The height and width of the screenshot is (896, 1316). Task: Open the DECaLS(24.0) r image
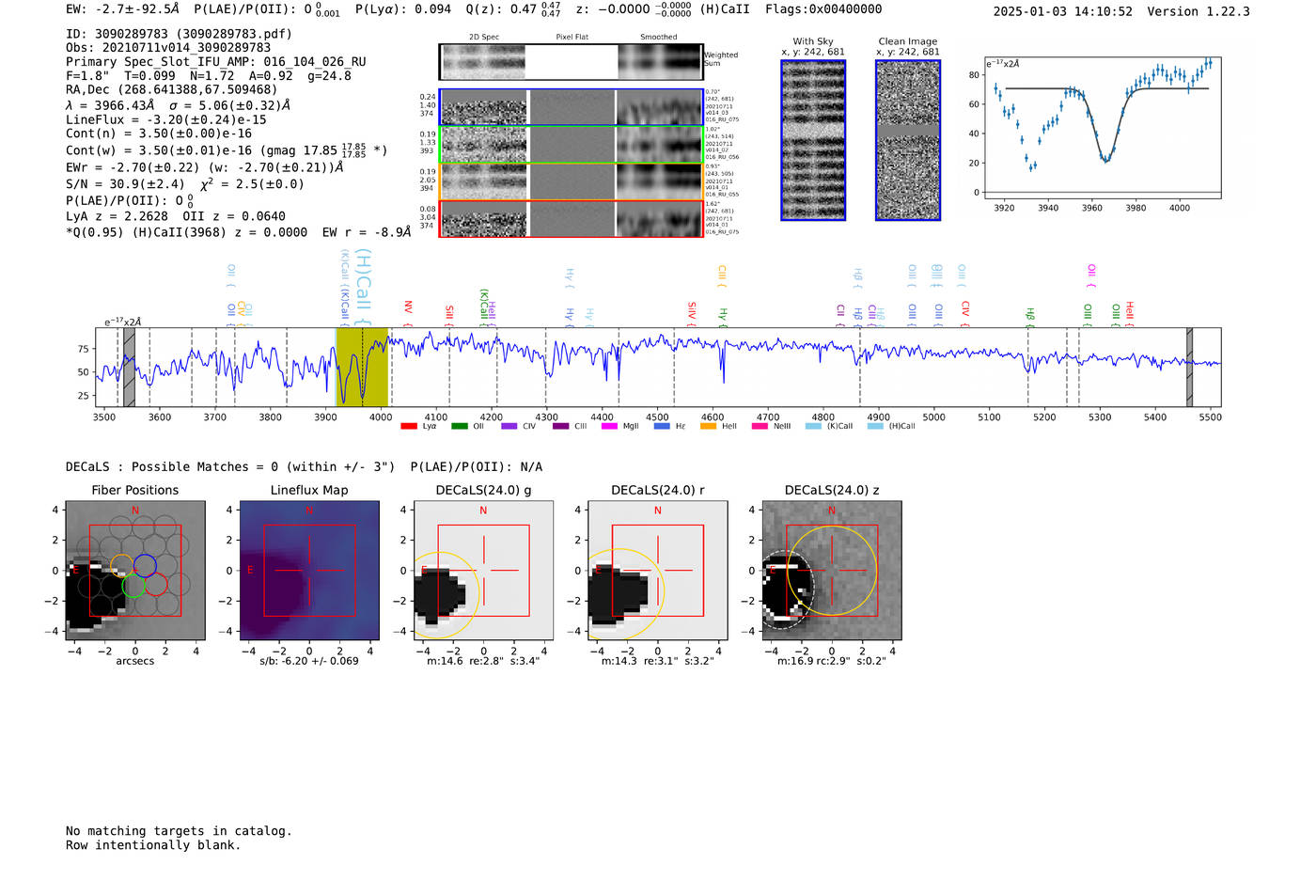pos(657,570)
